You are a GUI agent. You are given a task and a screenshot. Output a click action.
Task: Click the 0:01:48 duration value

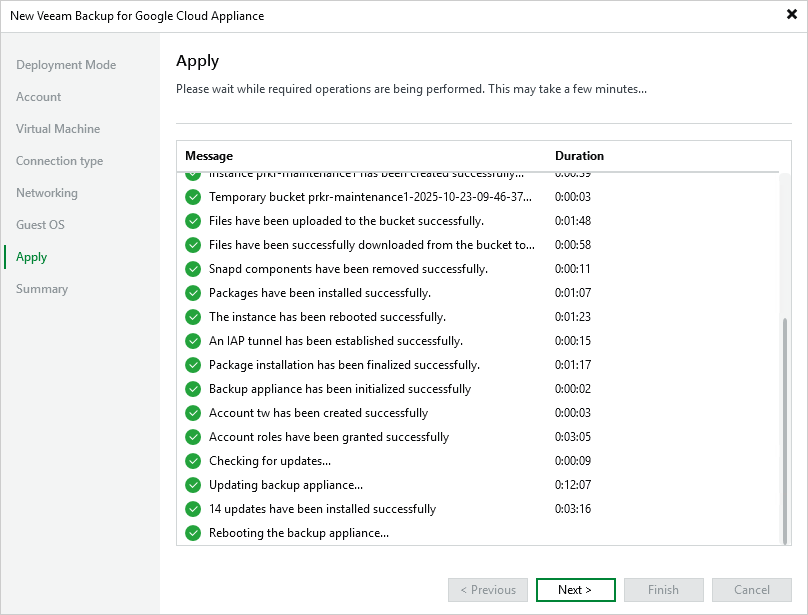coord(573,221)
